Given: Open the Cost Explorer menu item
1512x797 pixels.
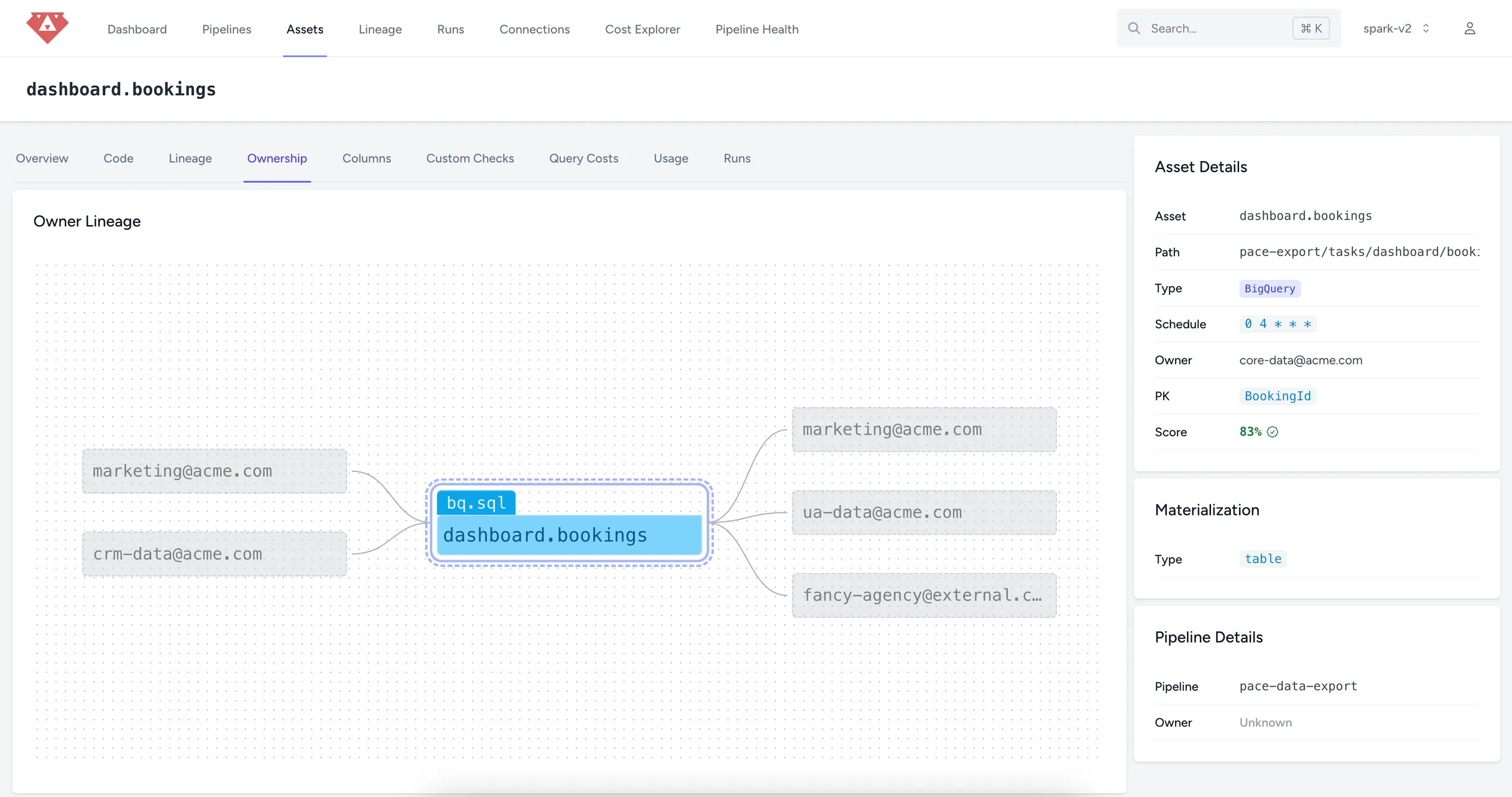Looking at the screenshot, I should pyautogui.click(x=642, y=28).
